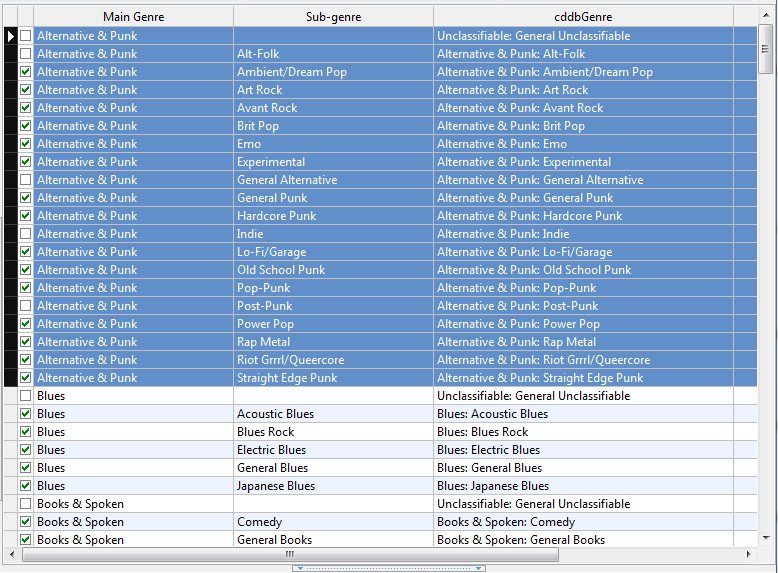The width and height of the screenshot is (778, 573).
Task: Select the 'Power Pop' sub-genre cell
Action: click(x=333, y=323)
